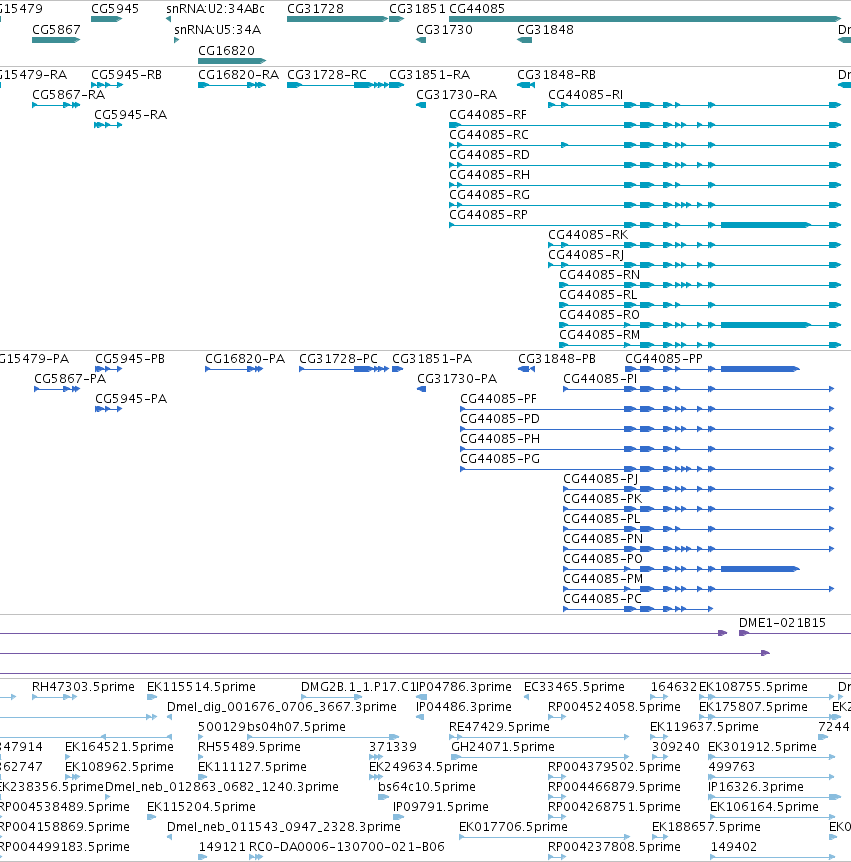Select transcript CG44085-RK
This screenshot has height=862, width=851.
click(694, 245)
